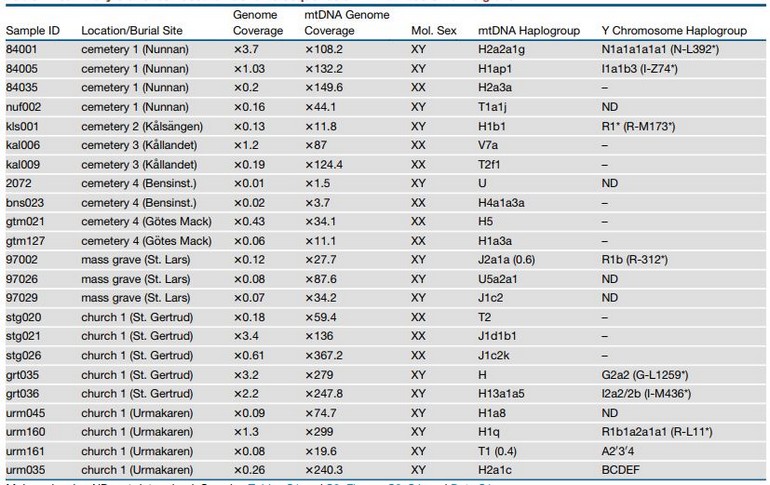Select the church 1 (Urmakaren) cell for urm160
Screen dimensions: 770x485
137,432
